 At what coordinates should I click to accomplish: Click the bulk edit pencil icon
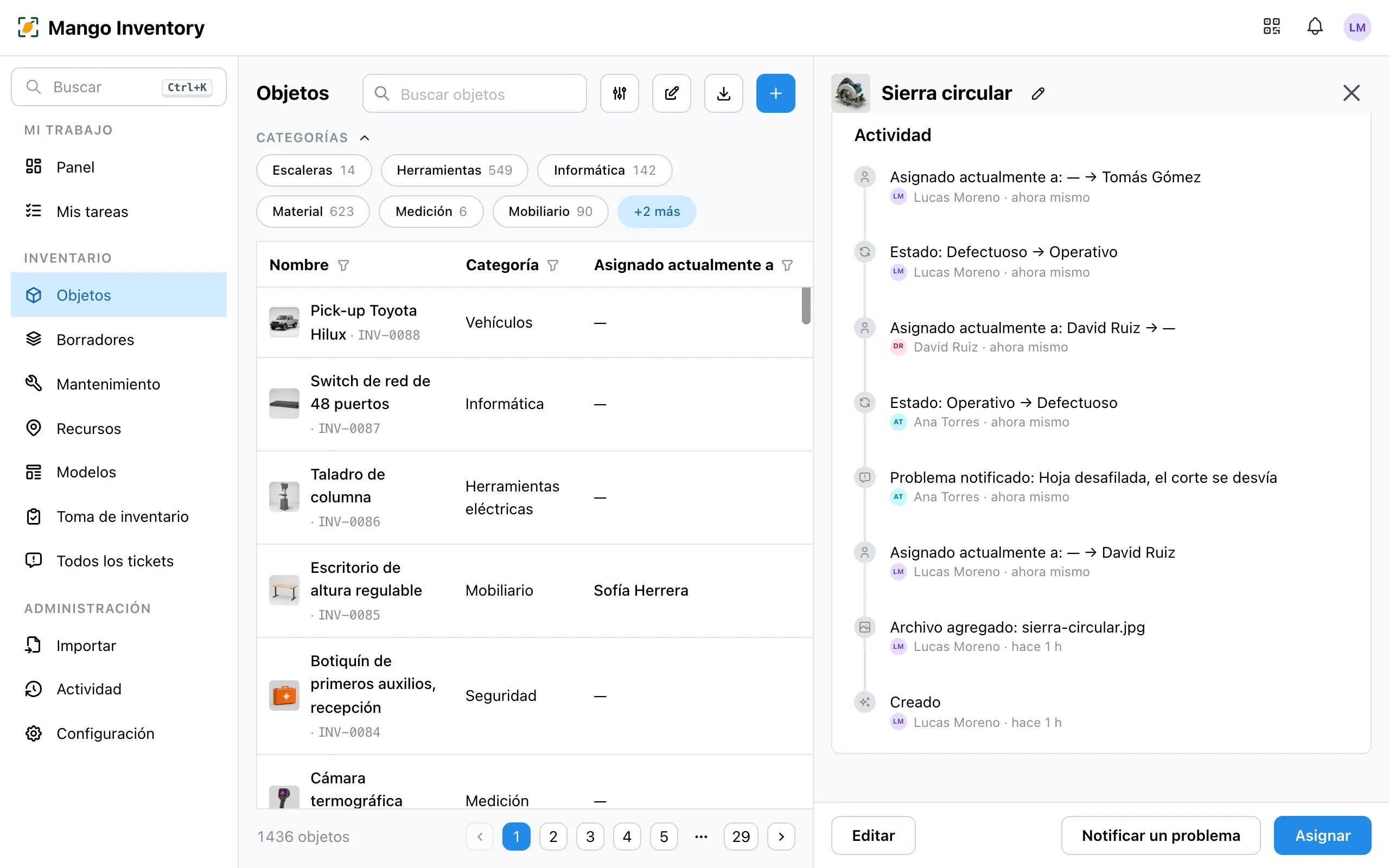[672, 93]
